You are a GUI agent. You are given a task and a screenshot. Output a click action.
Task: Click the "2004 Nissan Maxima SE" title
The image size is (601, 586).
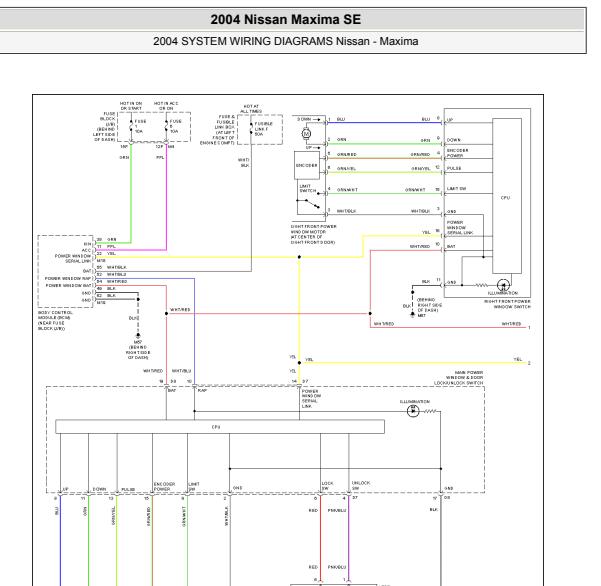pos(286,20)
